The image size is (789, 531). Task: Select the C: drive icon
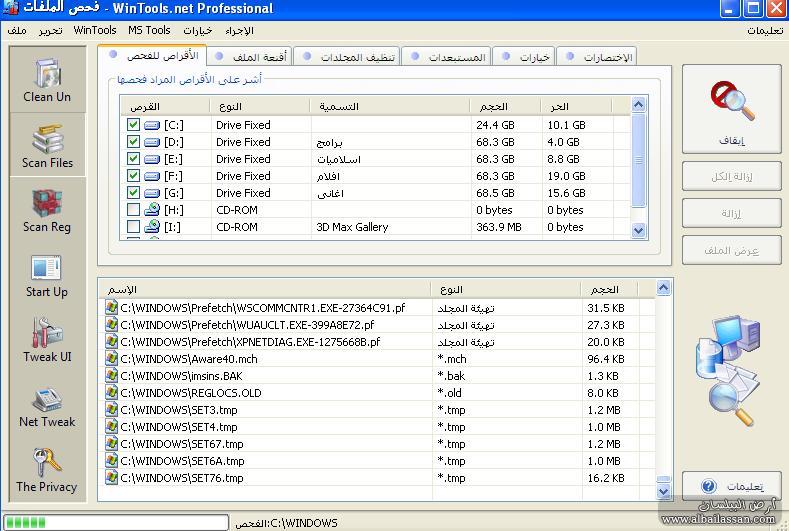pos(152,125)
